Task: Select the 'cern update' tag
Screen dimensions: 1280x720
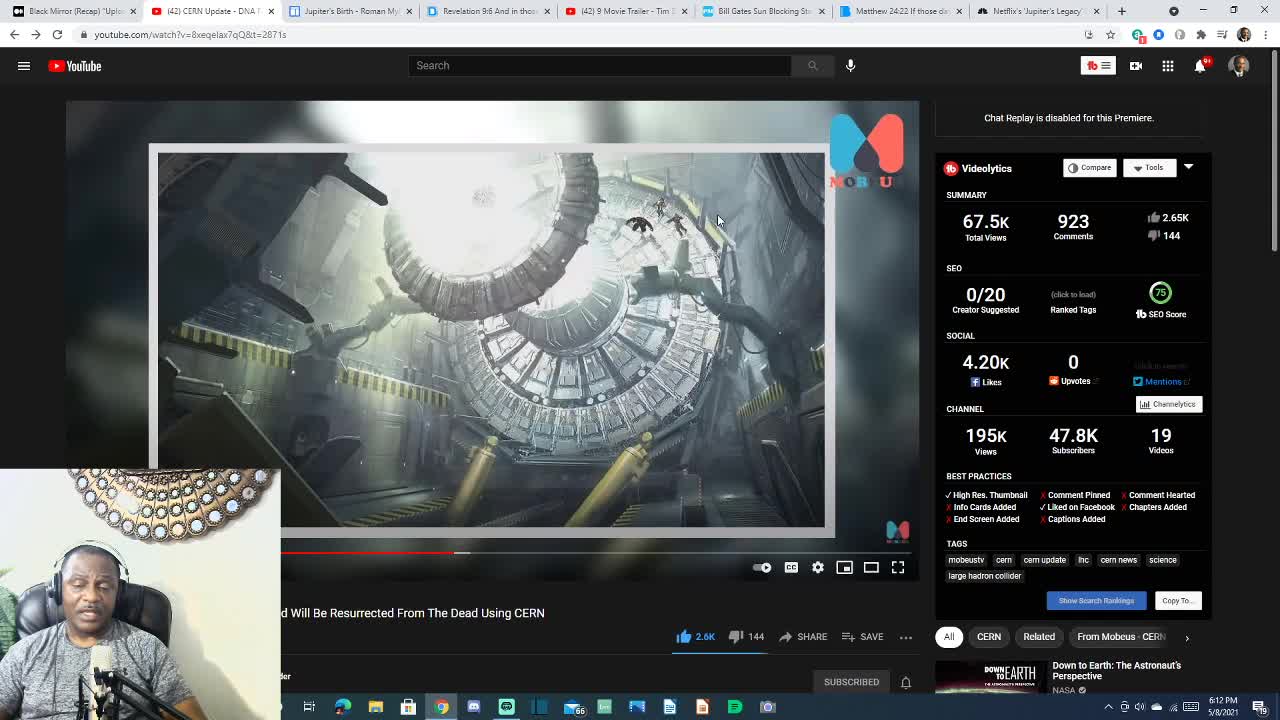Action: [1044, 560]
